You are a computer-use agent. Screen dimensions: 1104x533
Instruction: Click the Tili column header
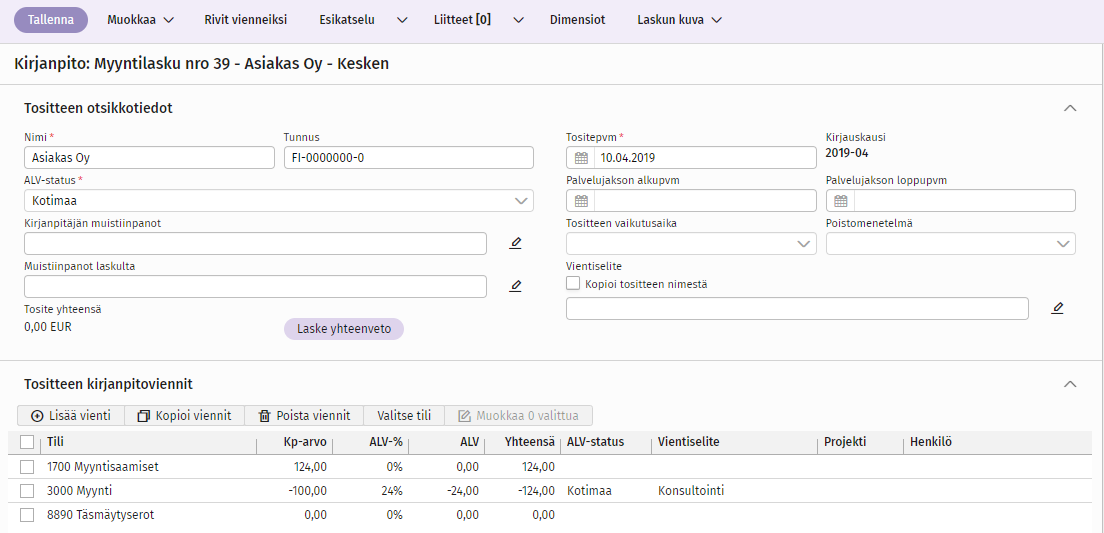[x=53, y=442]
